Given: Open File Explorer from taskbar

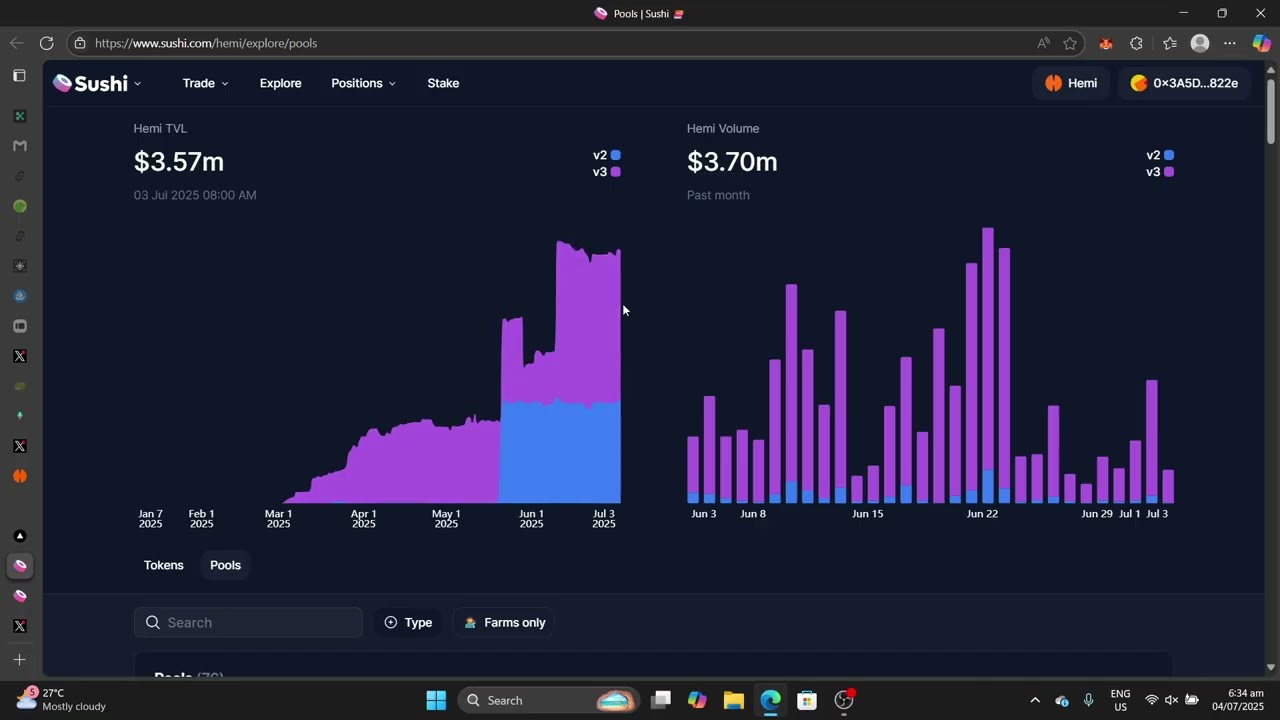Looking at the screenshot, I should click(x=734, y=700).
